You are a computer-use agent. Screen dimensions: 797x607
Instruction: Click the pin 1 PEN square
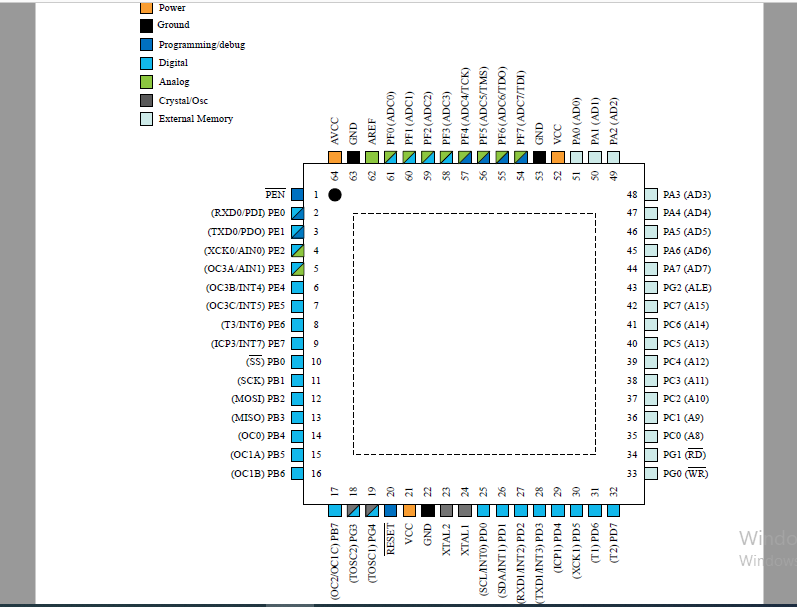coord(297,194)
